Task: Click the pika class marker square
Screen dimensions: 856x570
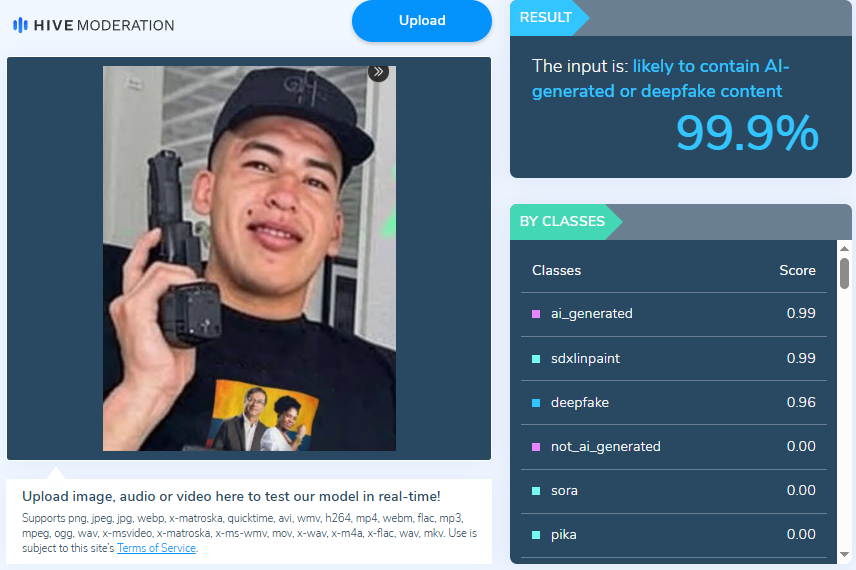Action: (x=536, y=535)
